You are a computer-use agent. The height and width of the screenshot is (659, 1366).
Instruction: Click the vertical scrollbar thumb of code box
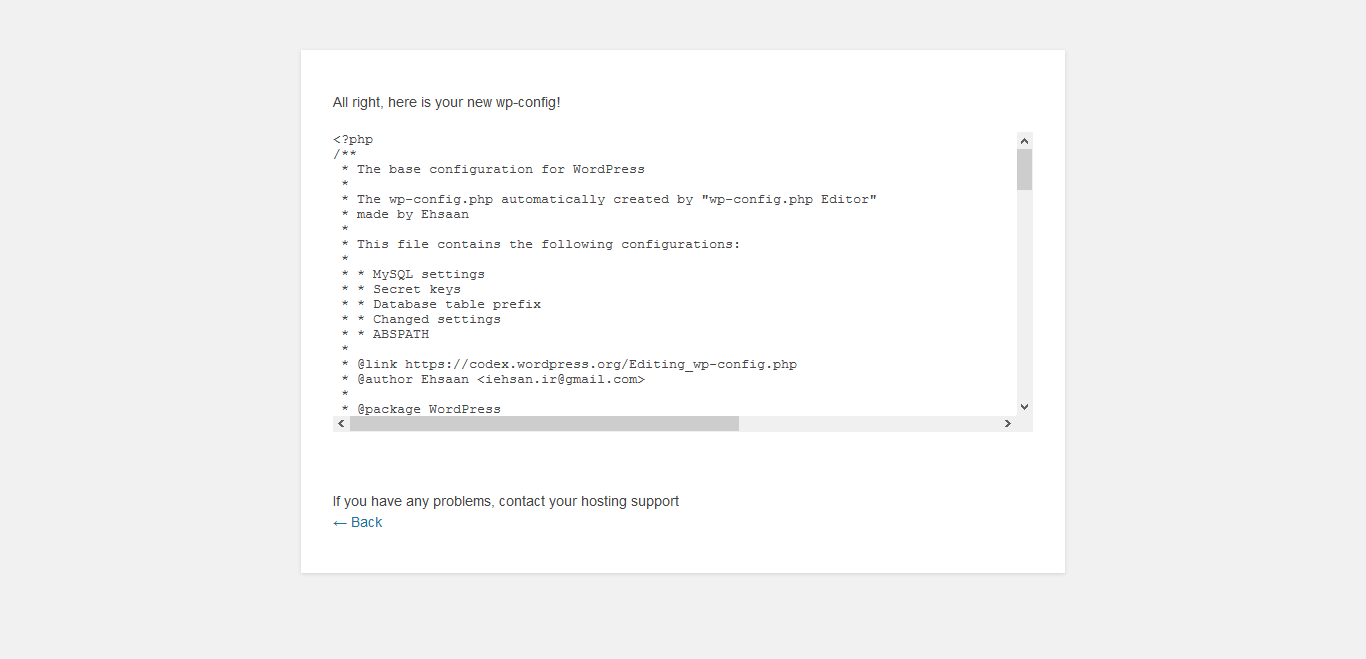tap(1024, 170)
